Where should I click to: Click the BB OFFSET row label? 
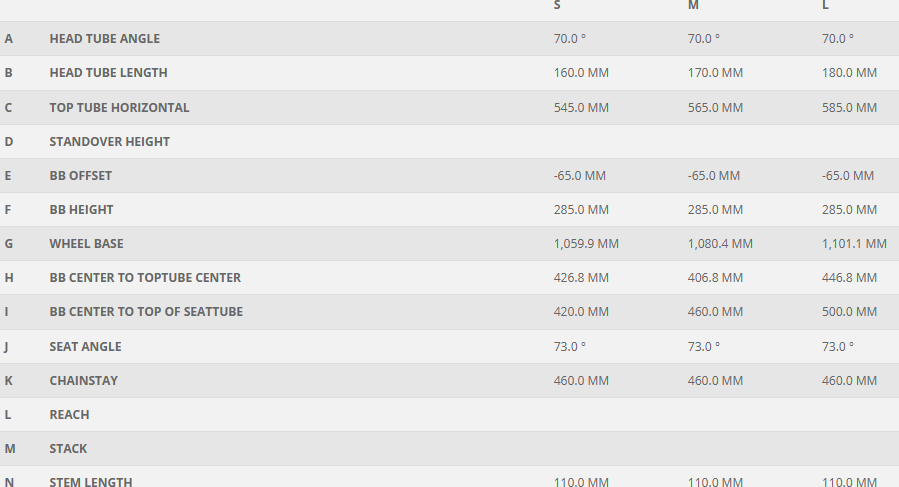click(80, 175)
